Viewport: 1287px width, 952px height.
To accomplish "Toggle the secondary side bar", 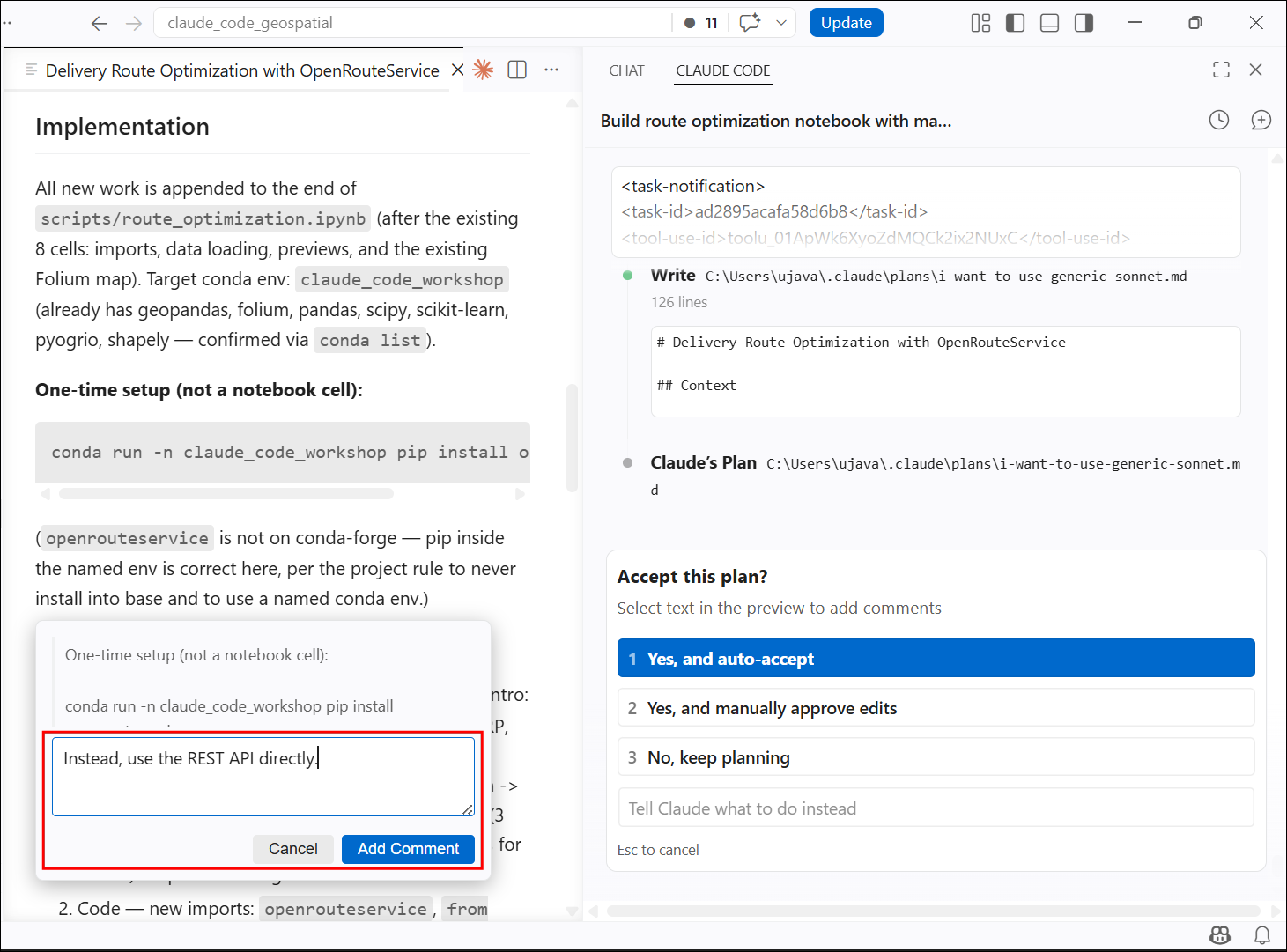I will coord(1084,23).
